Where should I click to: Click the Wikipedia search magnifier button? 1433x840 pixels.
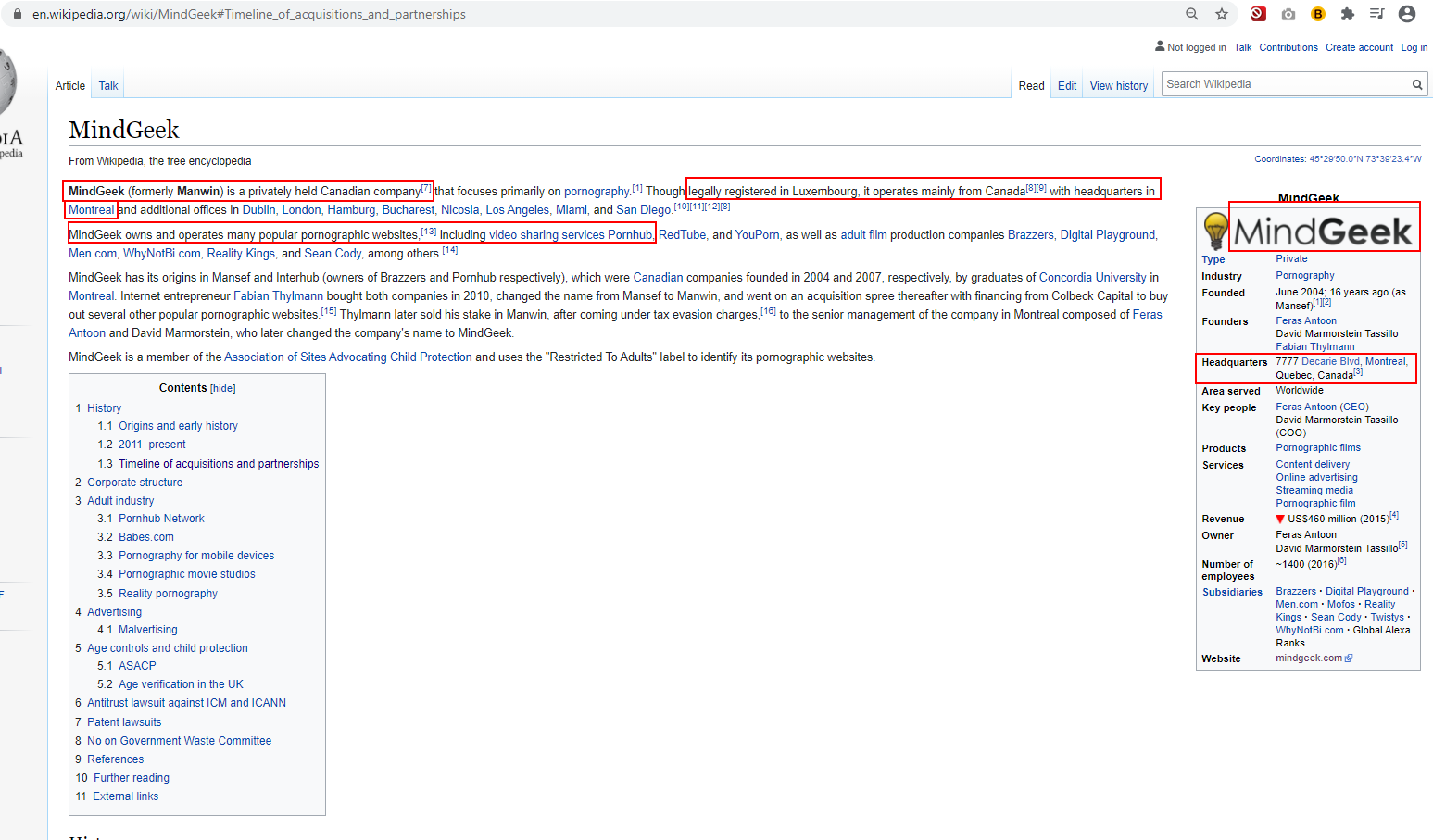point(1416,84)
